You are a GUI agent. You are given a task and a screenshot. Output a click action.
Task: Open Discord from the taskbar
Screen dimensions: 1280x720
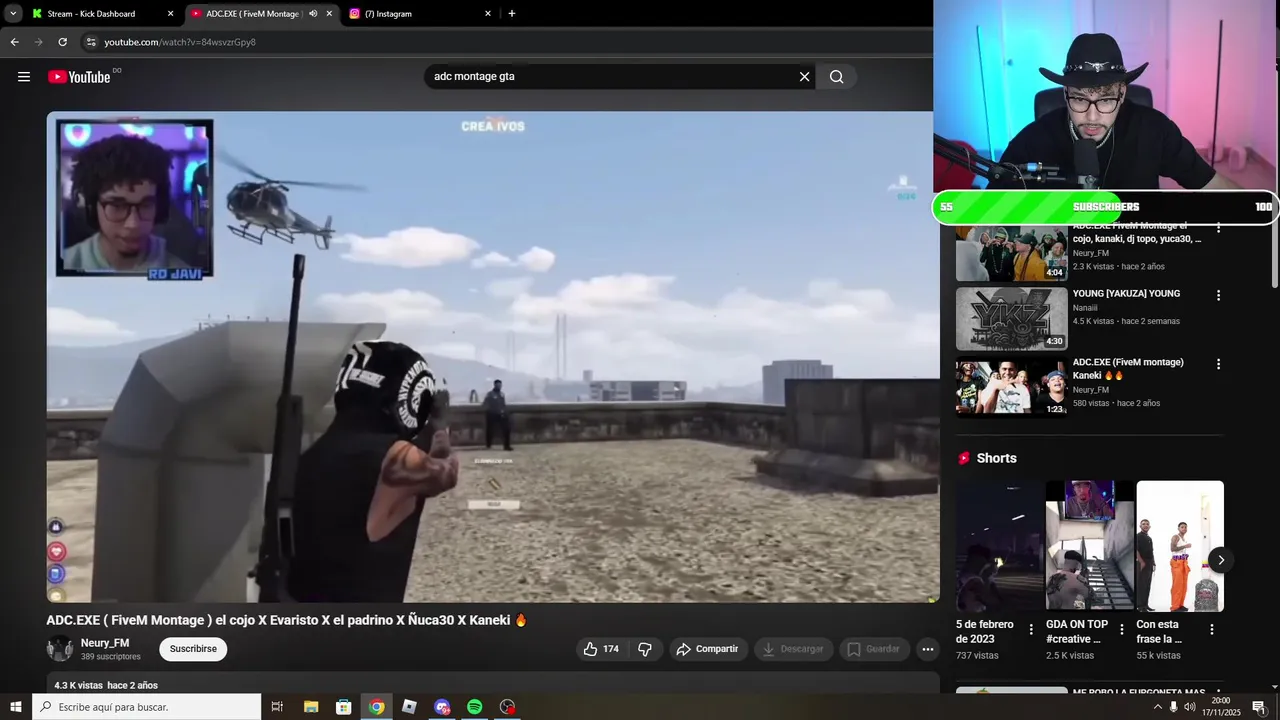(442, 707)
